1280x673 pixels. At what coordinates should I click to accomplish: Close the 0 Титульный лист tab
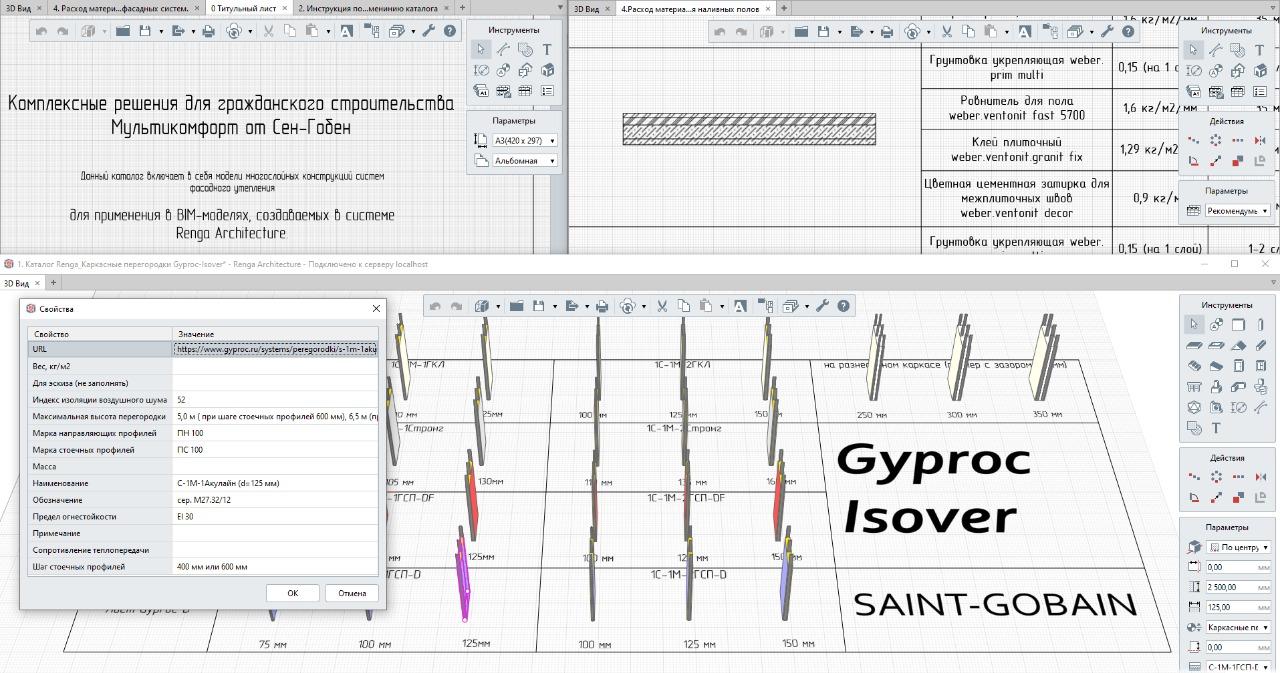pos(287,8)
